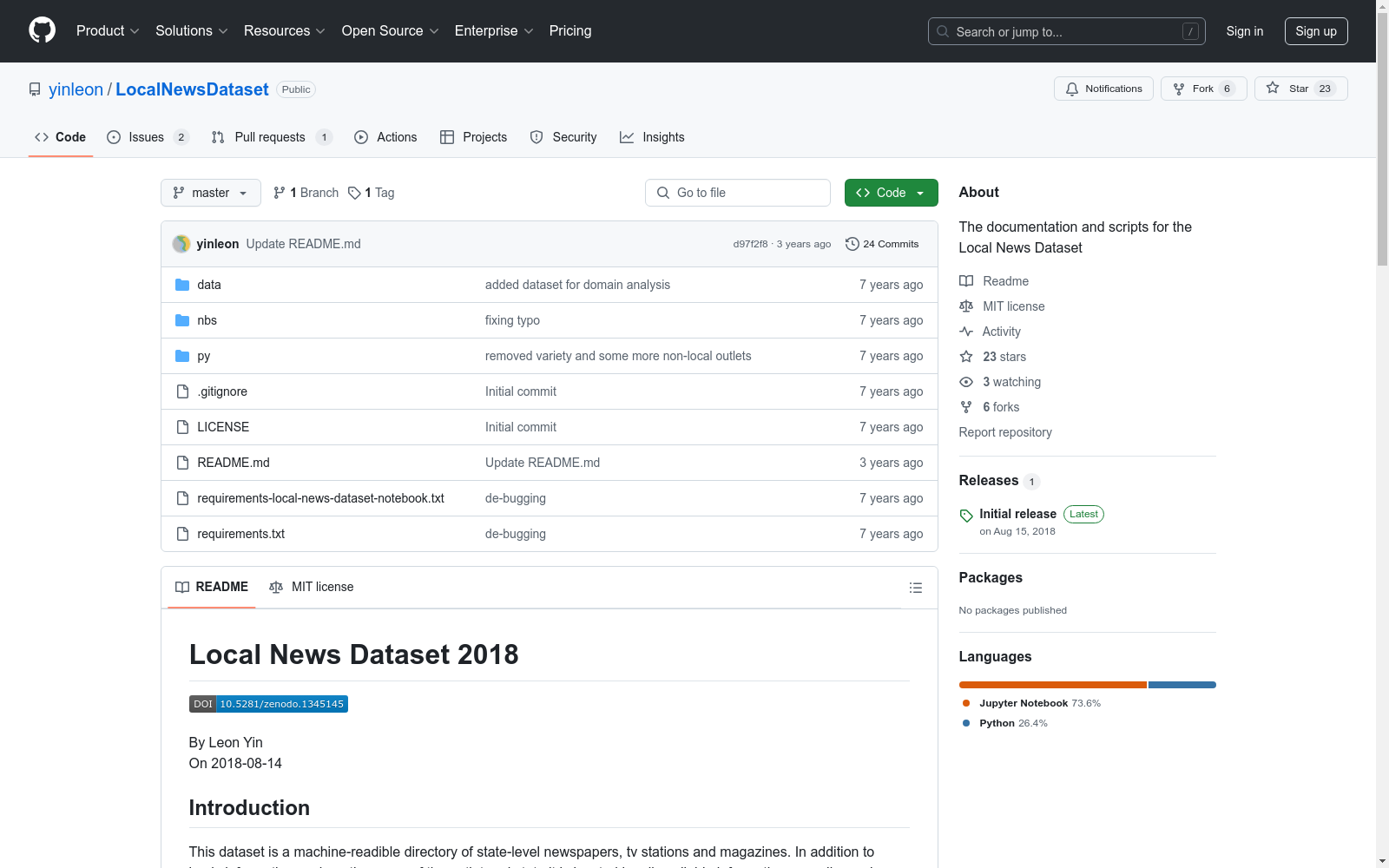Click the pulse icon beside Activity

[966, 332]
